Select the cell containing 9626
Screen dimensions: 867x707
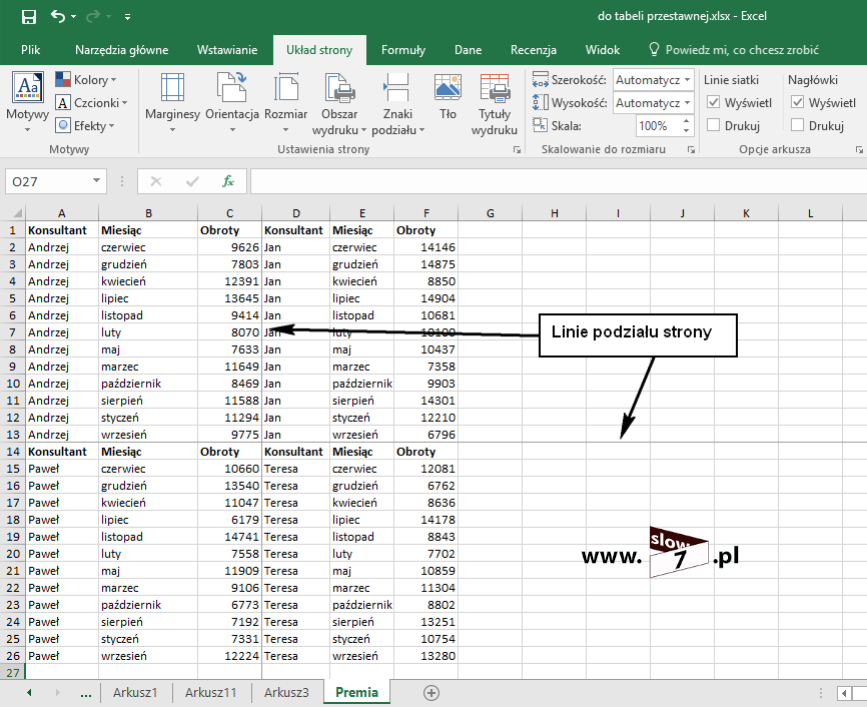(x=229, y=247)
